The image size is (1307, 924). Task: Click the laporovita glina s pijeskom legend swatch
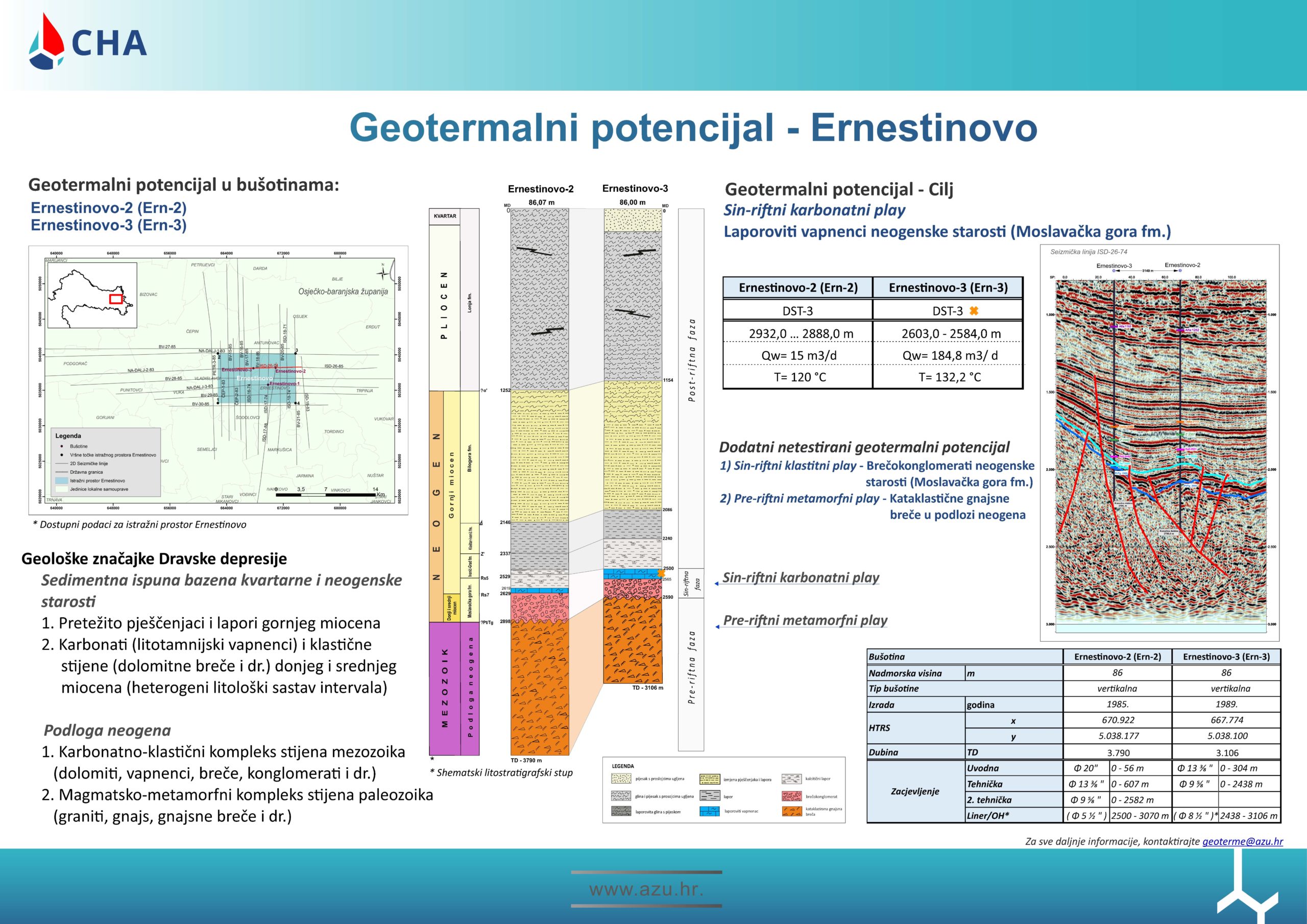pyautogui.click(x=622, y=811)
